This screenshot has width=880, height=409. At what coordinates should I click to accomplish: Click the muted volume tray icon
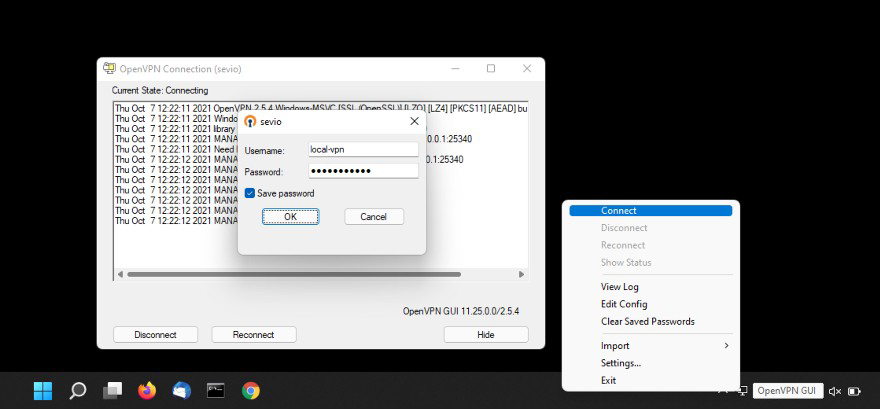click(835, 391)
